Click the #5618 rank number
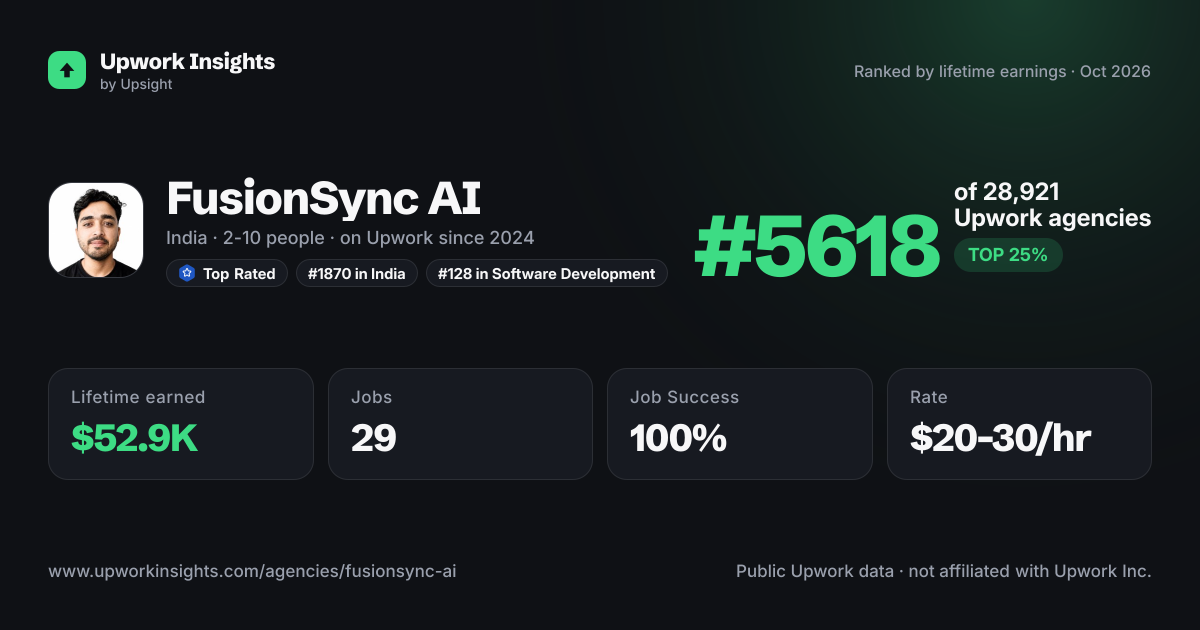 coord(818,247)
